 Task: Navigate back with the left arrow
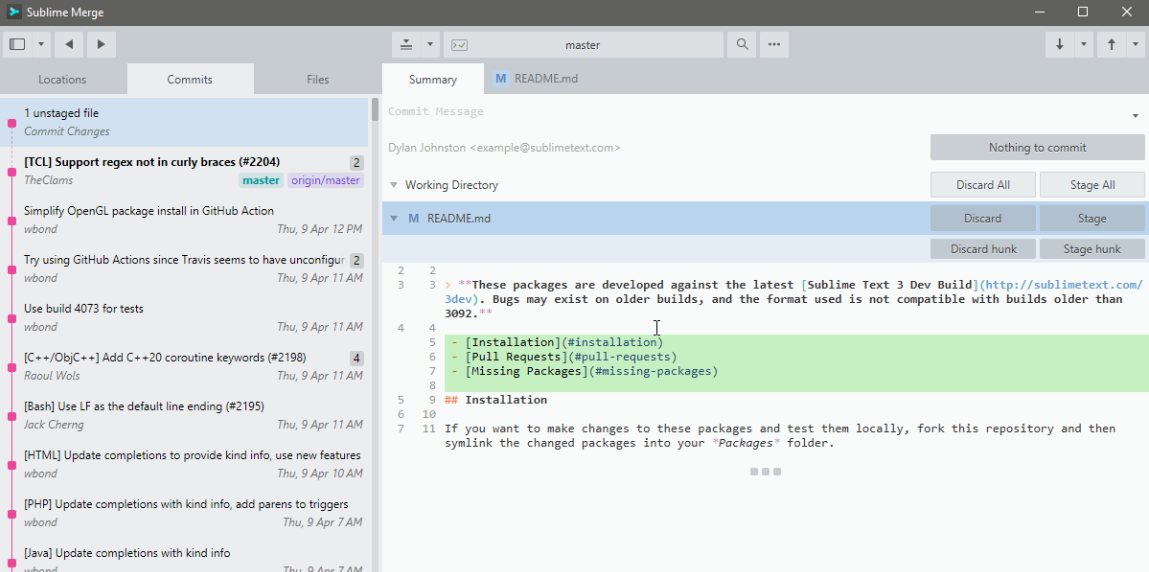[69, 45]
